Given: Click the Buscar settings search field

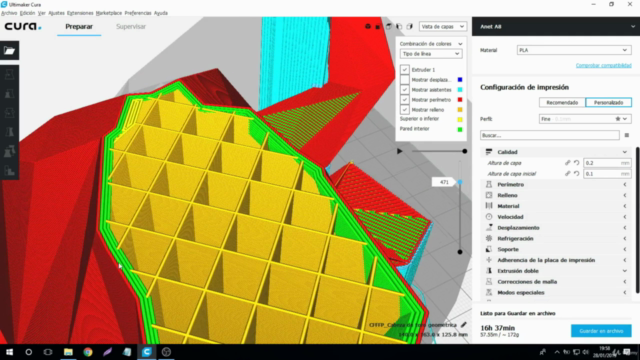Looking at the screenshot, I should click(549, 135).
